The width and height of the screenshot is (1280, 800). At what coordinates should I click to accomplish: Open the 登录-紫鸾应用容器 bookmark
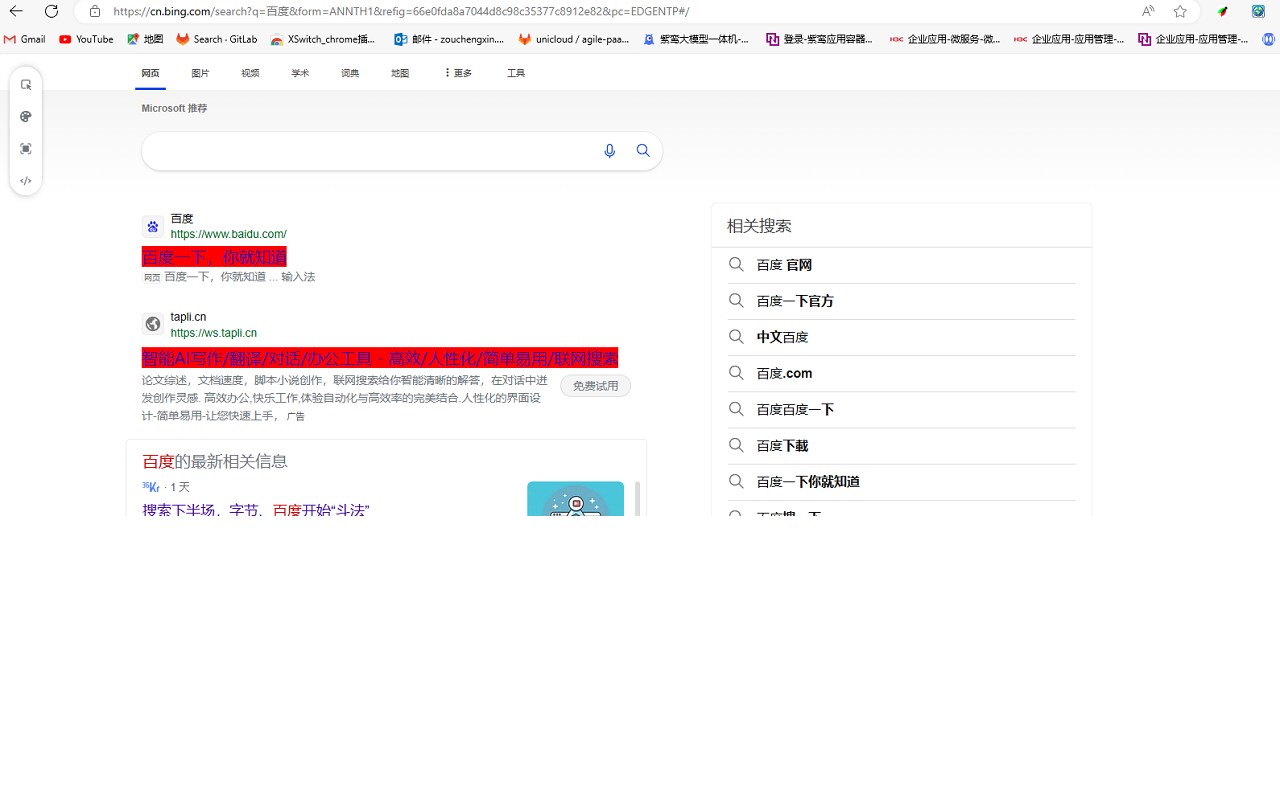819,39
